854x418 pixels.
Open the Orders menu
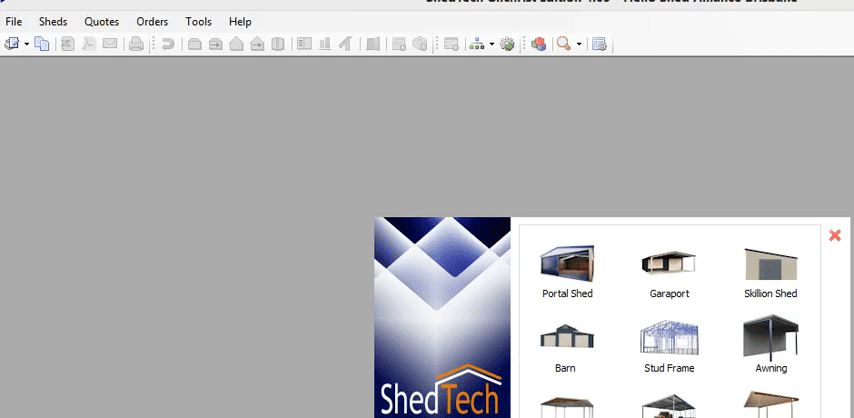click(x=152, y=22)
